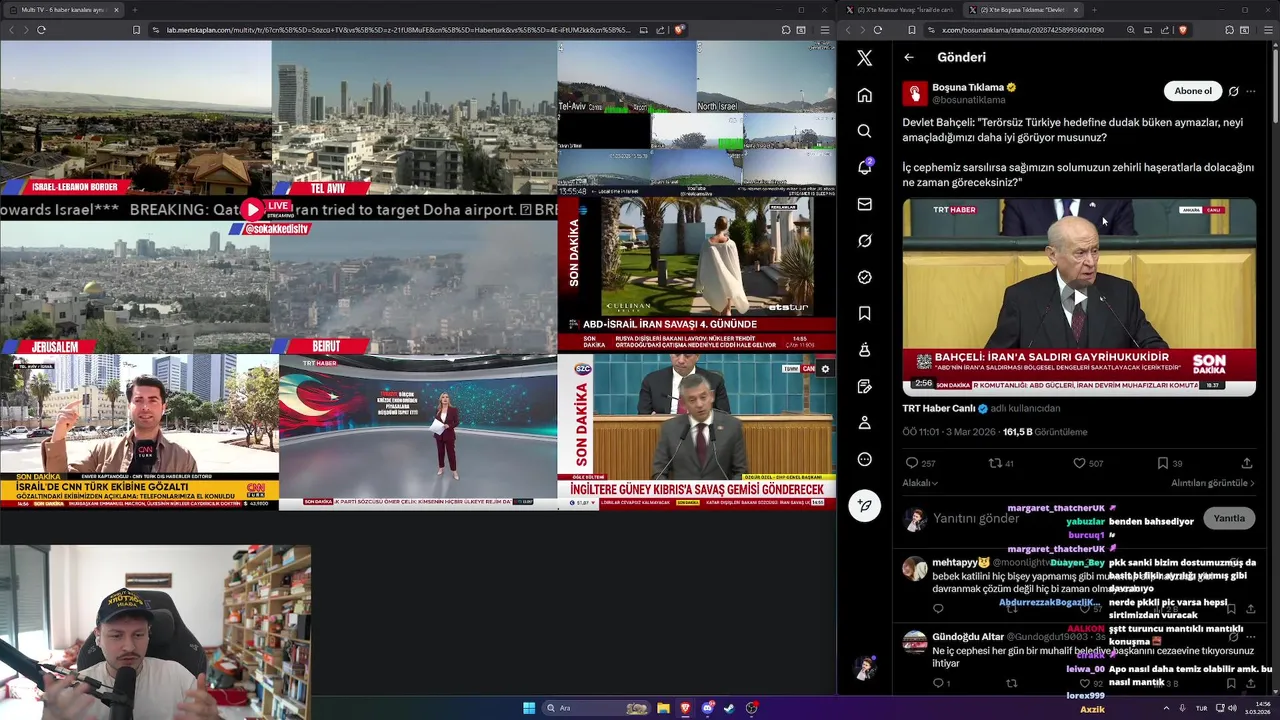Reload the Multi TV page in the left window
1280x720 pixels.
(41, 30)
